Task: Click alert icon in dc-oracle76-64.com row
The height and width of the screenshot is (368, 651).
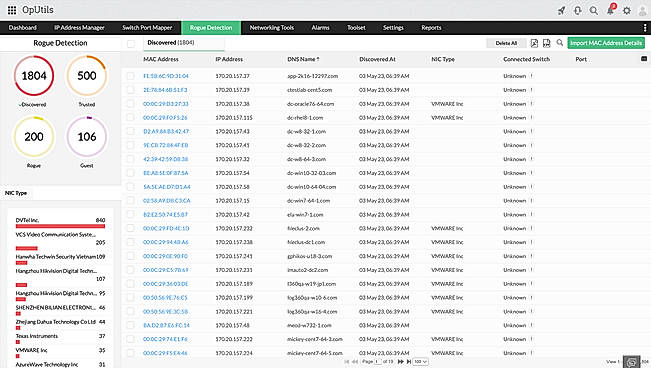Action: coord(531,104)
